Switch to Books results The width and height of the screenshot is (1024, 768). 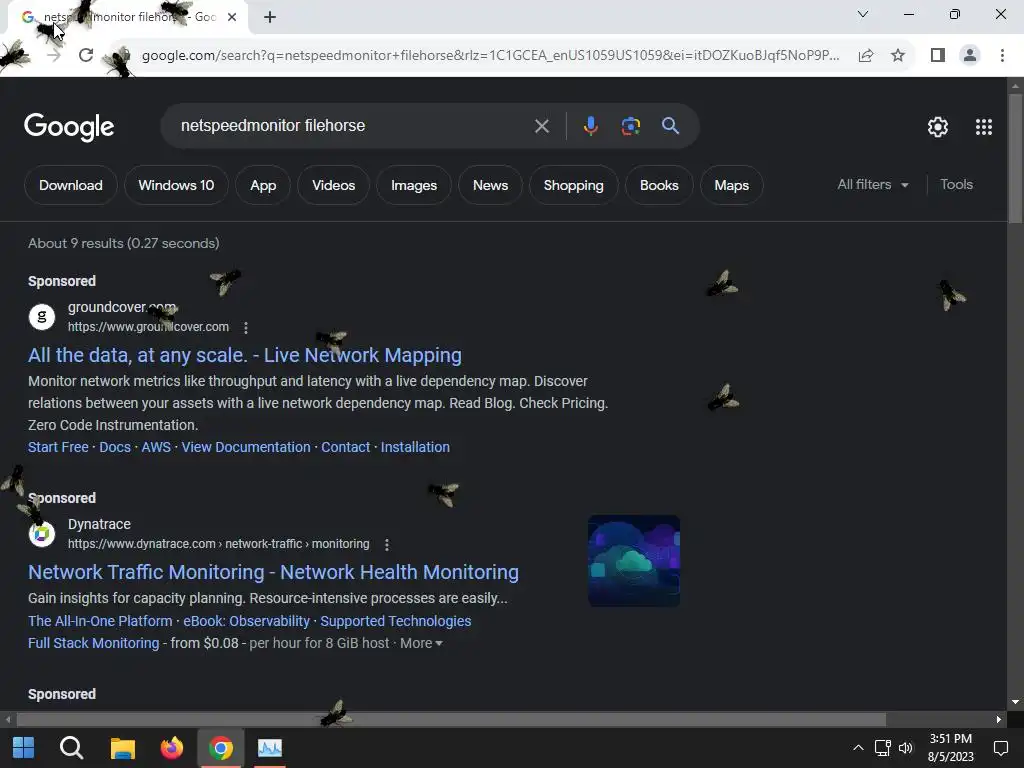tap(659, 185)
